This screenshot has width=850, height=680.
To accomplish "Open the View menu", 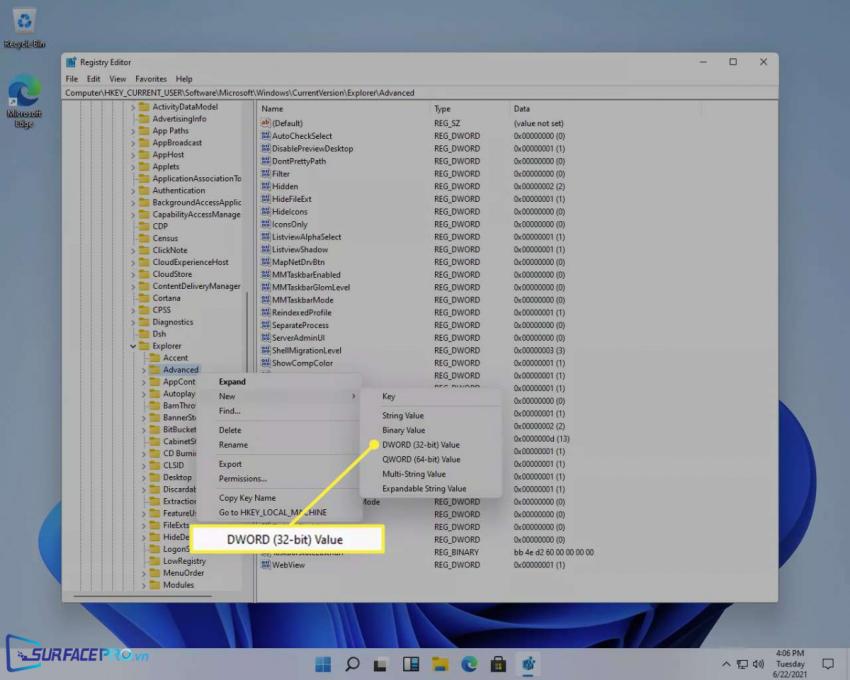I will click(x=118, y=79).
